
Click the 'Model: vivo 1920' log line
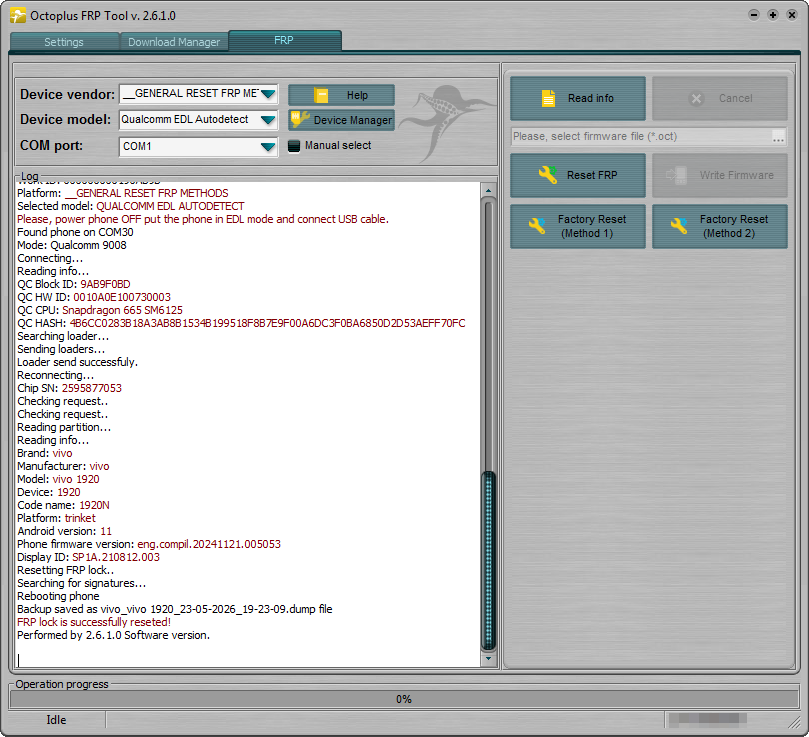pyautogui.click(x=58, y=479)
